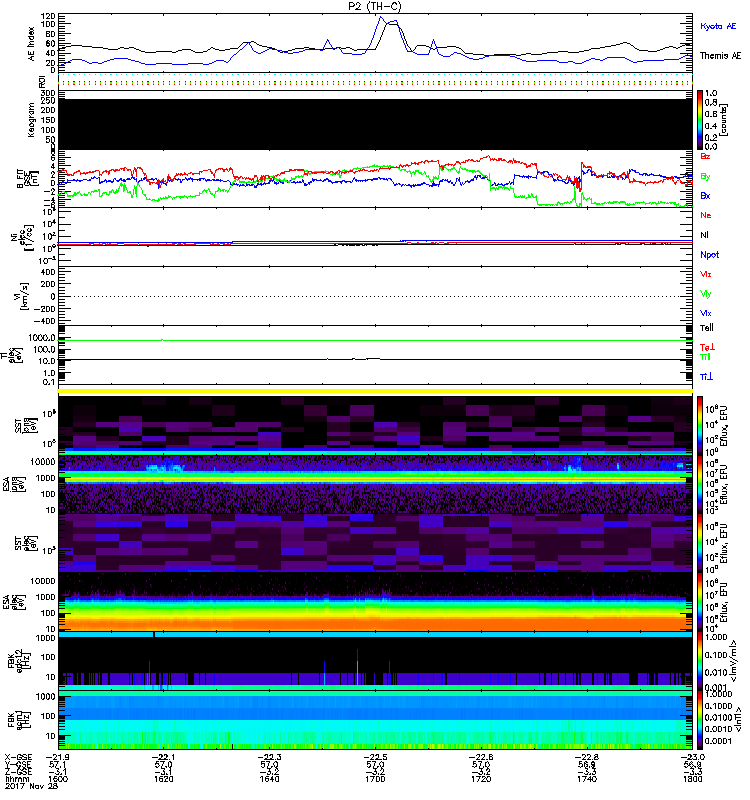The width and height of the screenshot is (750, 800).
Task: Click the red "Te⊥" legend label
Action: click(707, 347)
